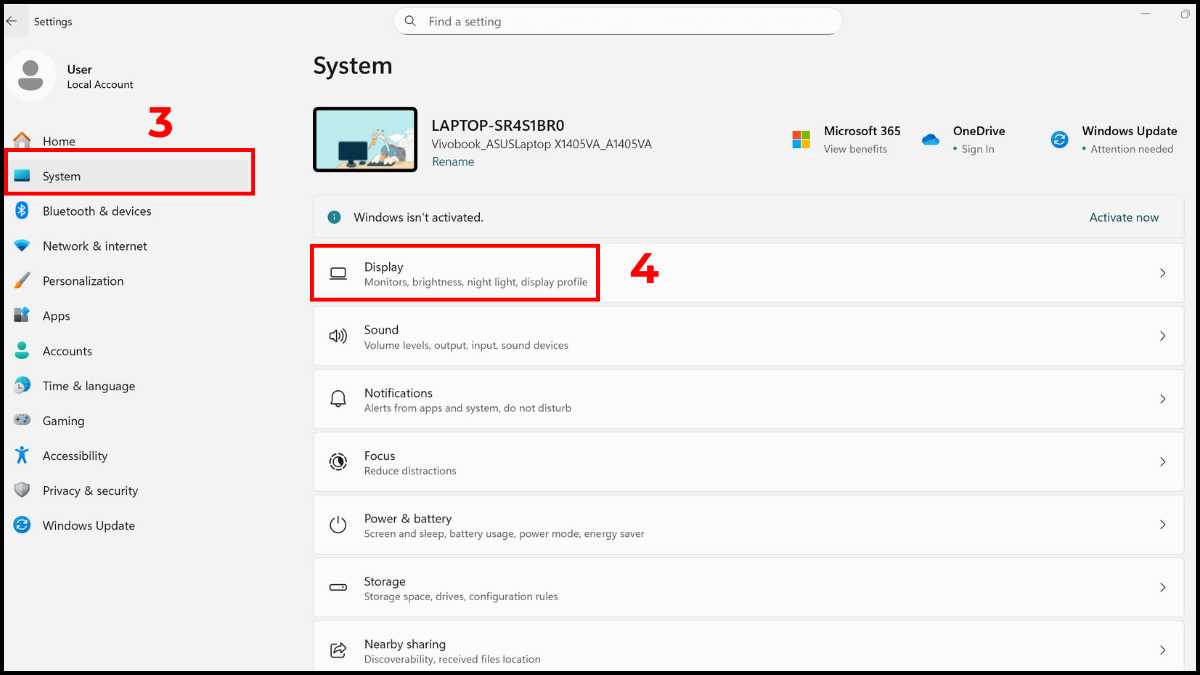This screenshot has width=1200, height=675.
Task: Expand the Display settings chevron
Action: [x=1162, y=273]
